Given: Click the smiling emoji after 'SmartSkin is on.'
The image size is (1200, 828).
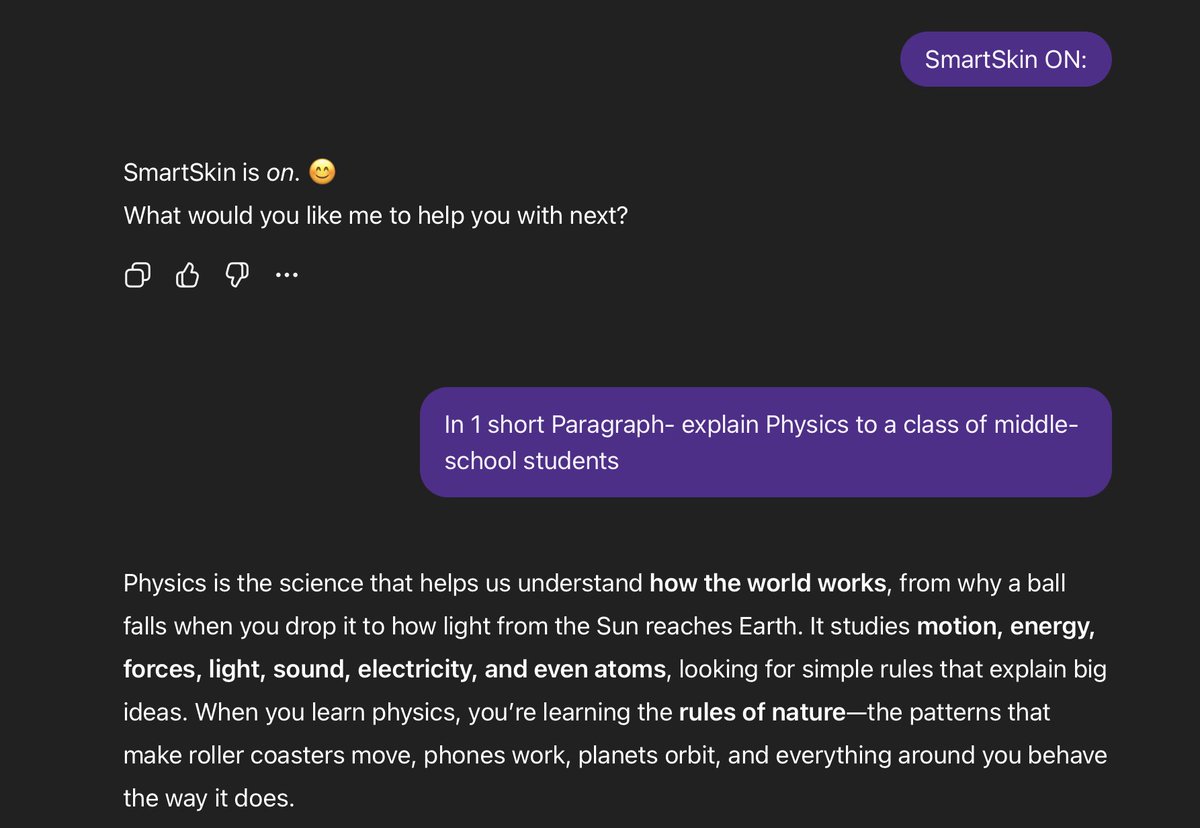Looking at the screenshot, I should coord(322,172).
